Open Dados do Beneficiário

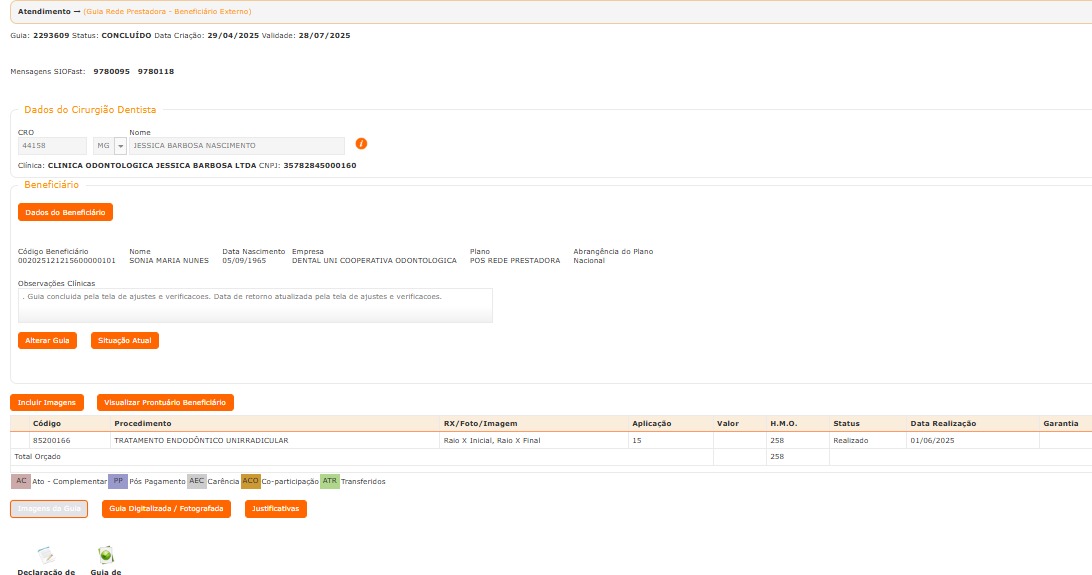coord(65,212)
